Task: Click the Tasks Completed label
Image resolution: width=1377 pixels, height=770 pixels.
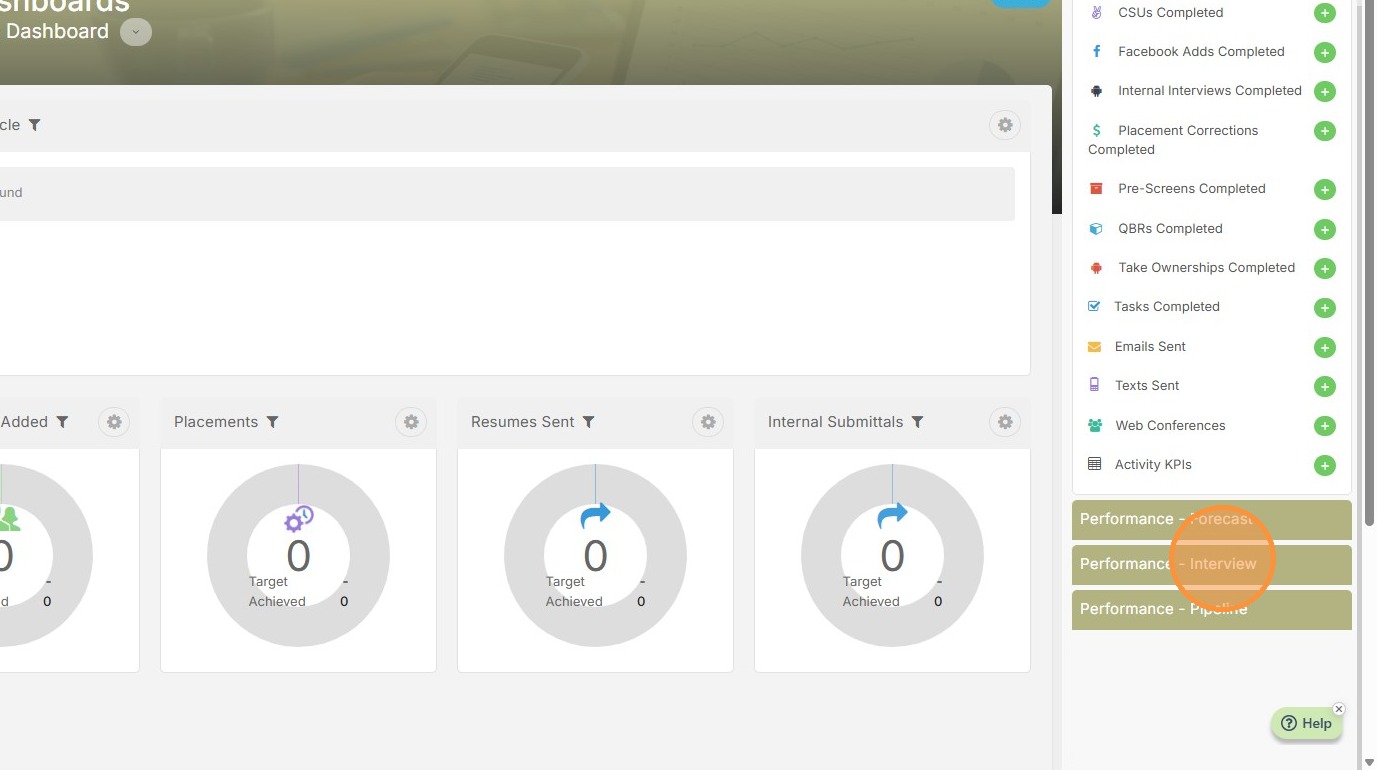Action: click(1167, 307)
